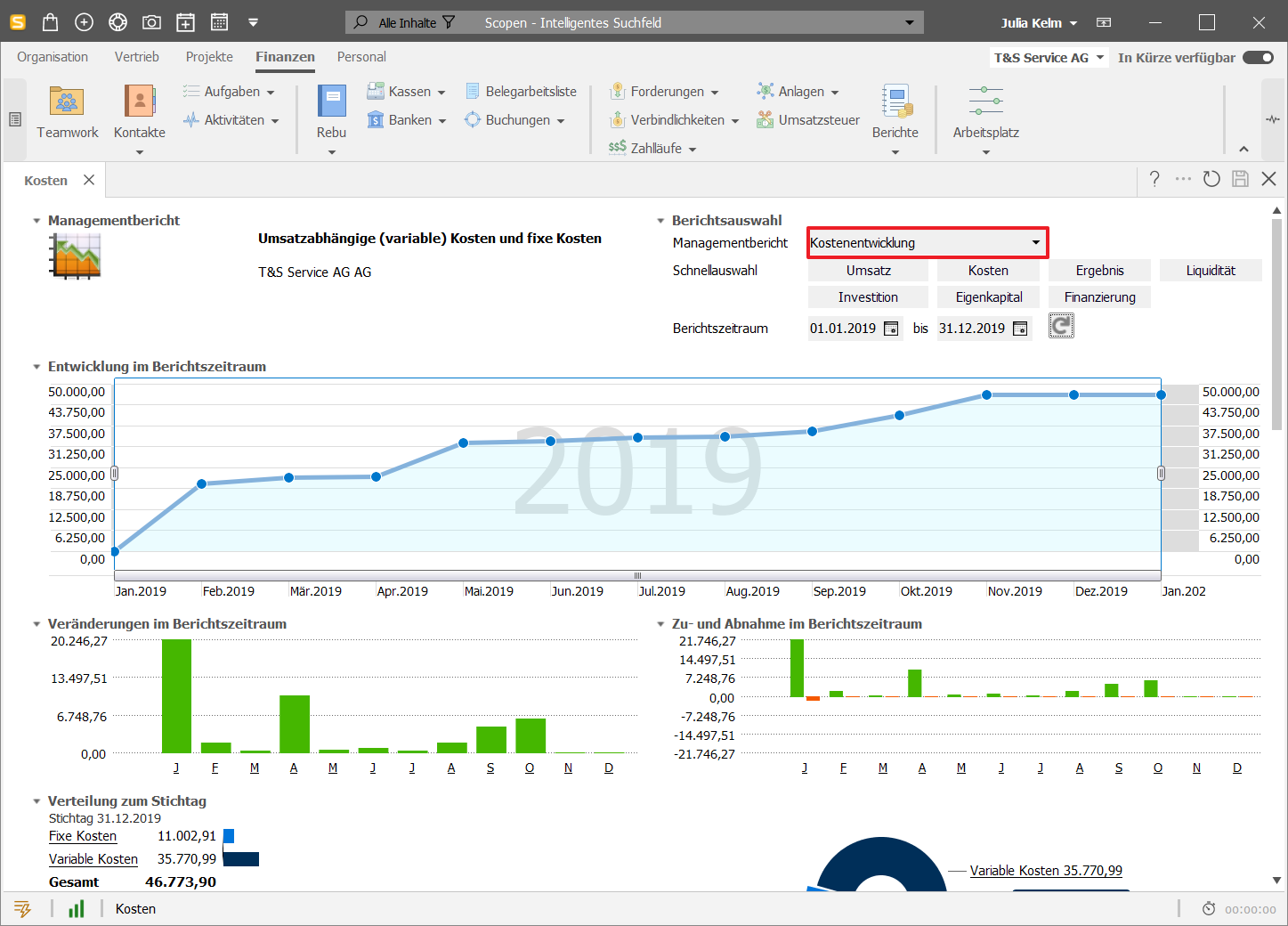Click the circled plus add icon
Image resolution: width=1288 pixels, height=926 pixels.
click(84, 22)
